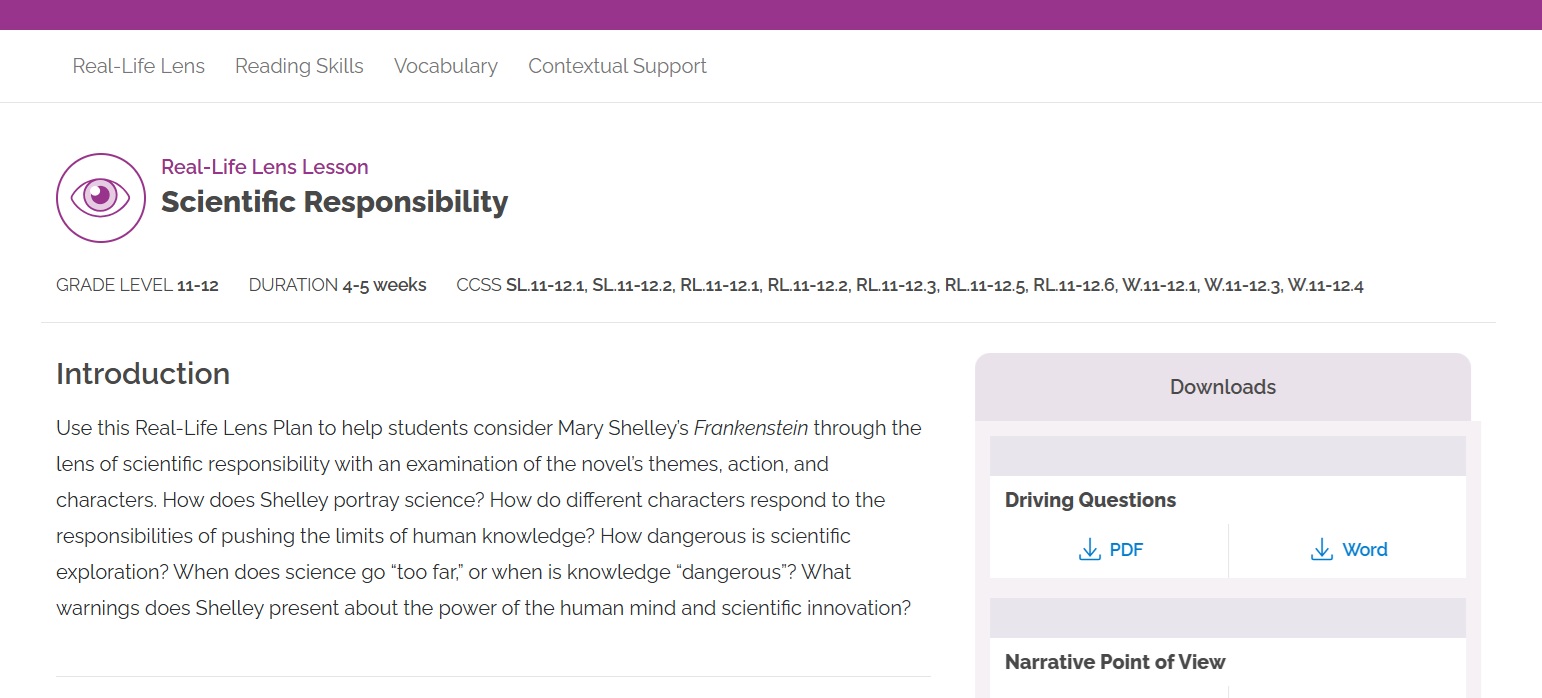Image resolution: width=1542 pixels, height=698 pixels.
Task: Download Driving Questions as Word document
Action: tap(1364, 550)
